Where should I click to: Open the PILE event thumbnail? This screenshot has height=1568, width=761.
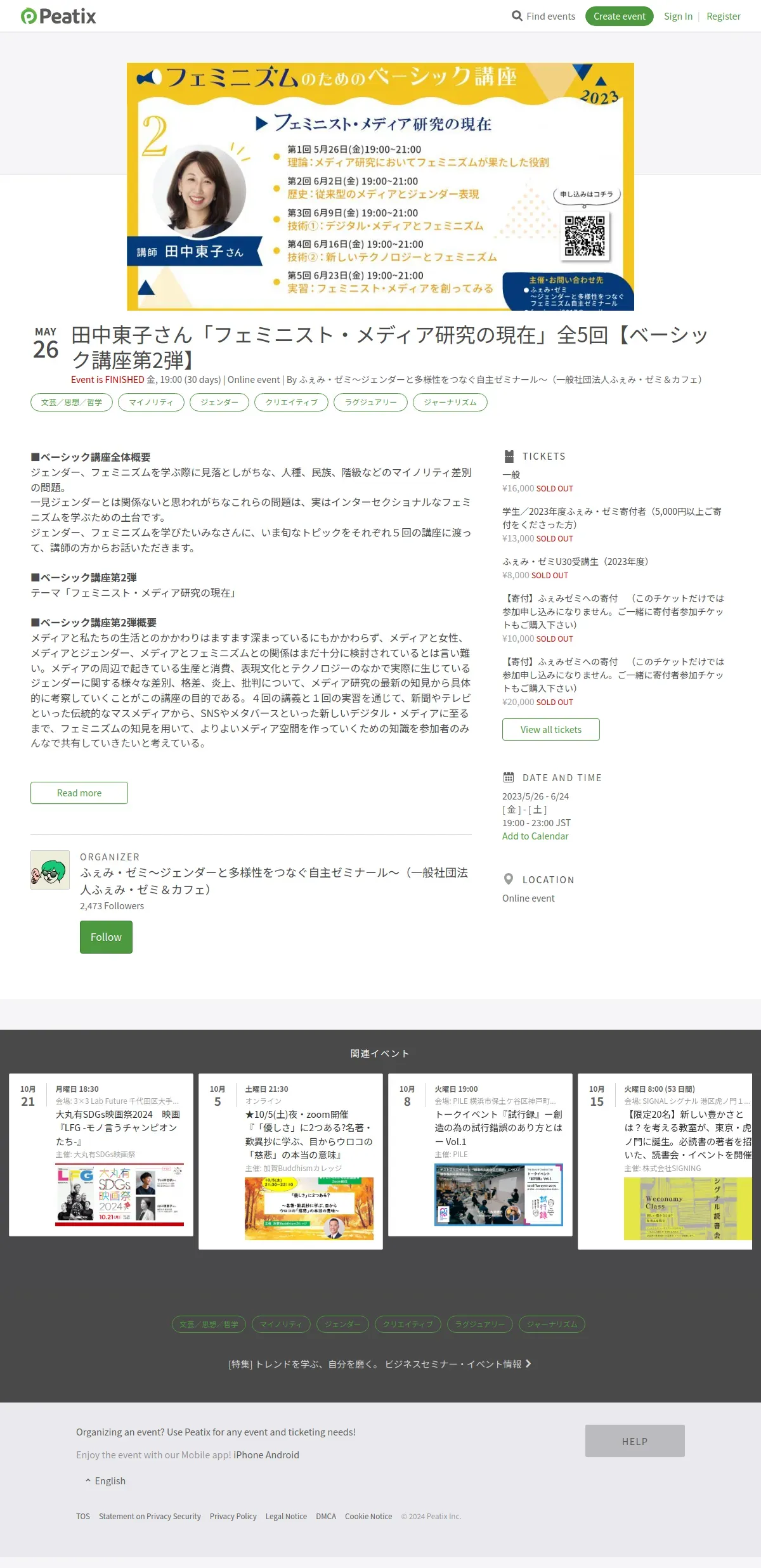click(x=498, y=1195)
